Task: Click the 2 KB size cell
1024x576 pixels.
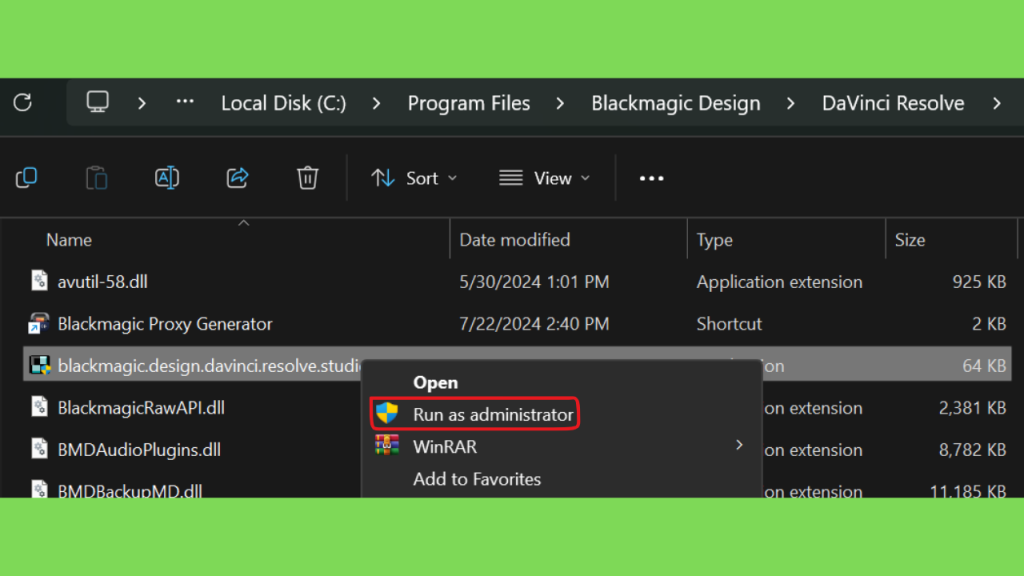Action: pyautogui.click(x=989, y=324)
